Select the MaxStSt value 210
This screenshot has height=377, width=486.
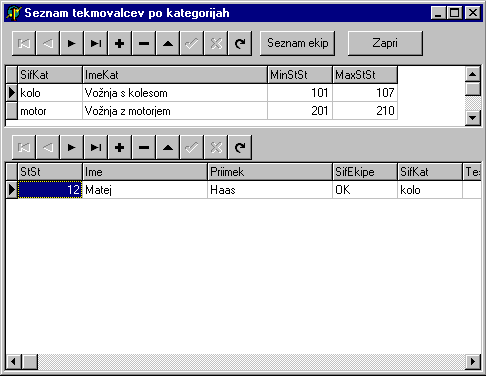pyautogui.click(x=365, y=111)
